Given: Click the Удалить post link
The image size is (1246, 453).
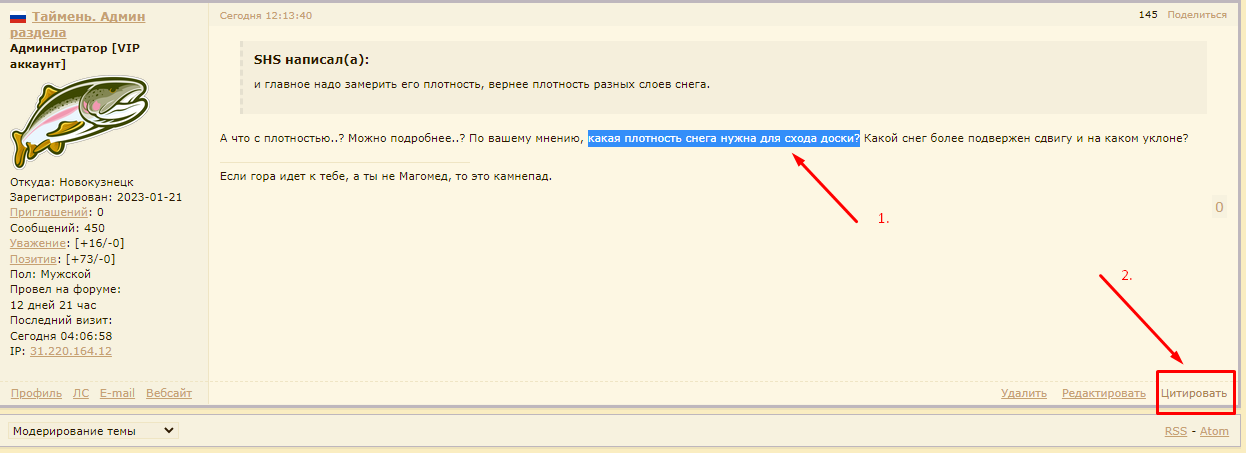Looking at the screenshot, I should click(1024, 393).
